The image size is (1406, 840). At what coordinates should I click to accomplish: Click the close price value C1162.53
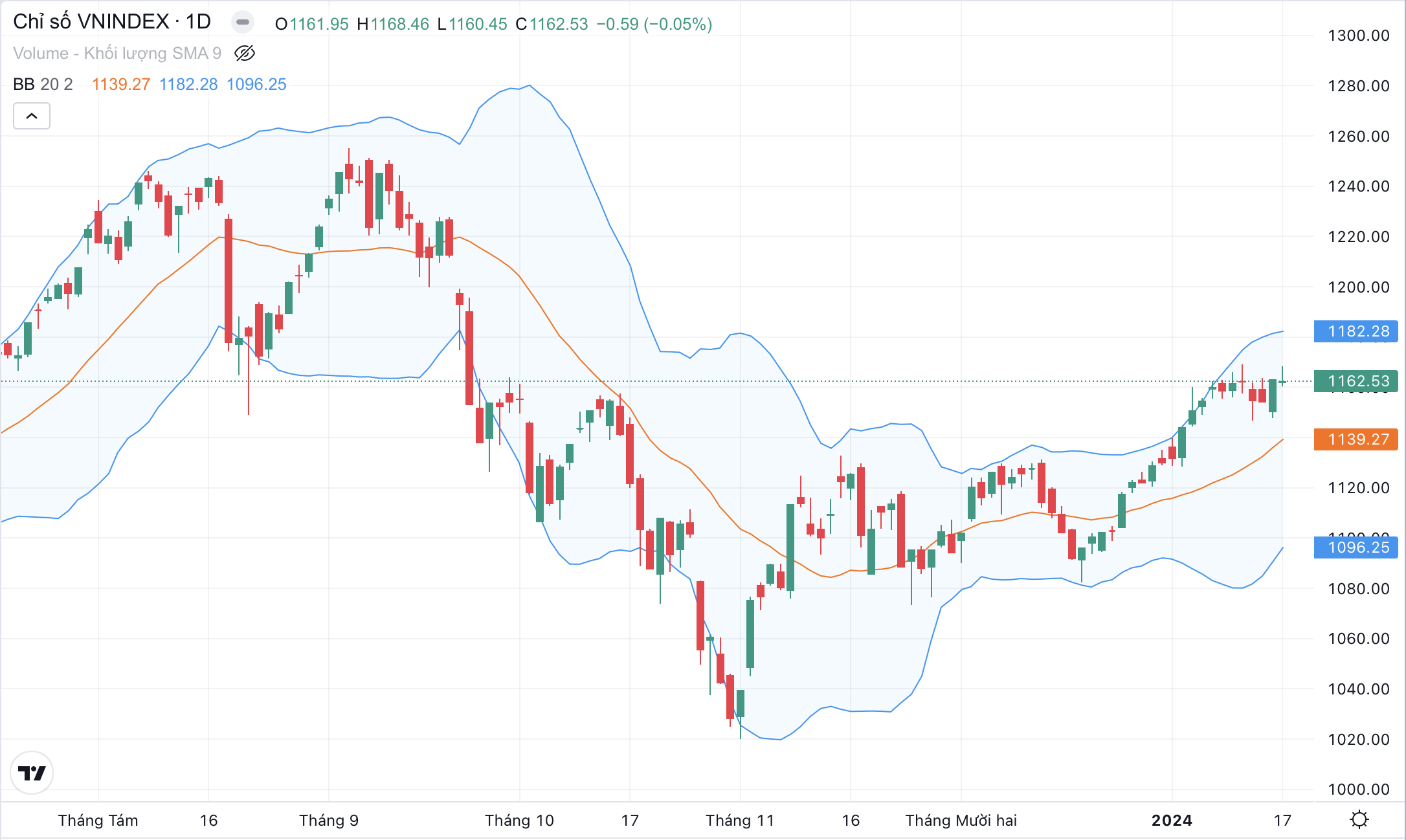pos(552,24)
